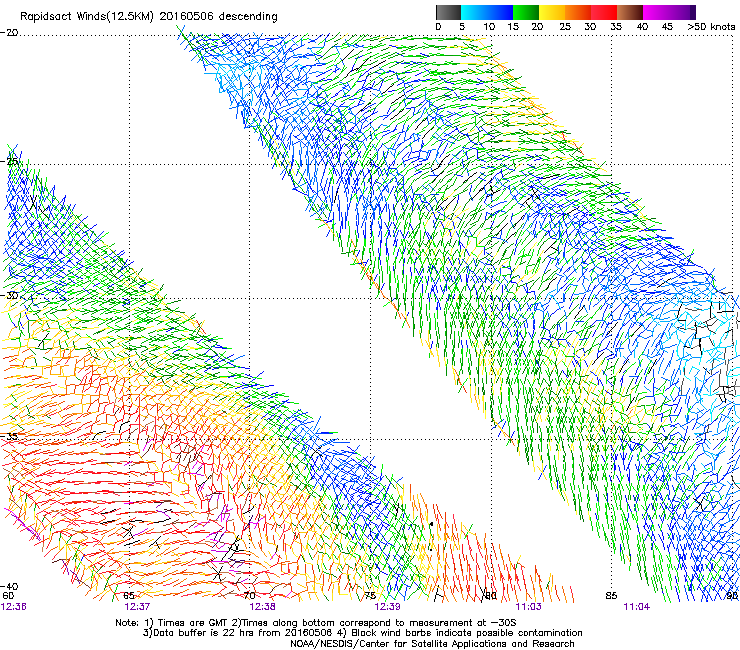
Task: Pick the cyan 5-10 knots legend band
Action: click(x=473, y=12)
